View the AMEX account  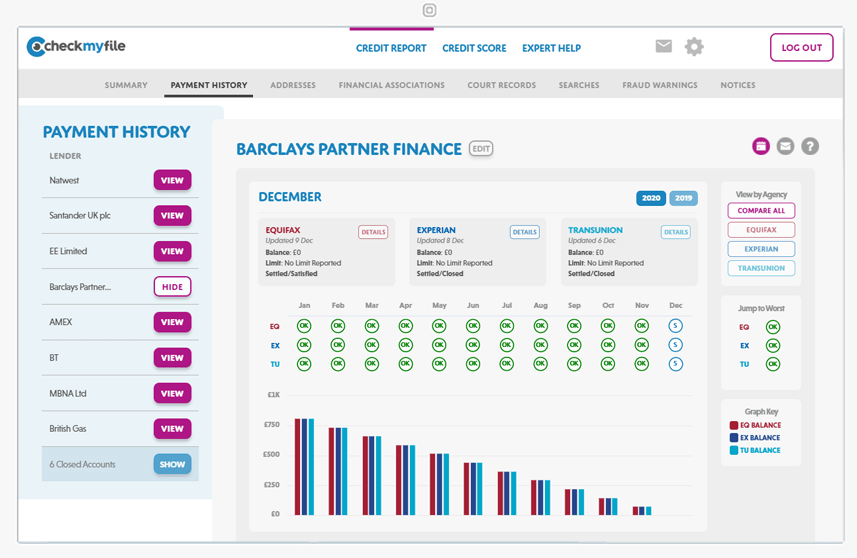coord(172,322)
